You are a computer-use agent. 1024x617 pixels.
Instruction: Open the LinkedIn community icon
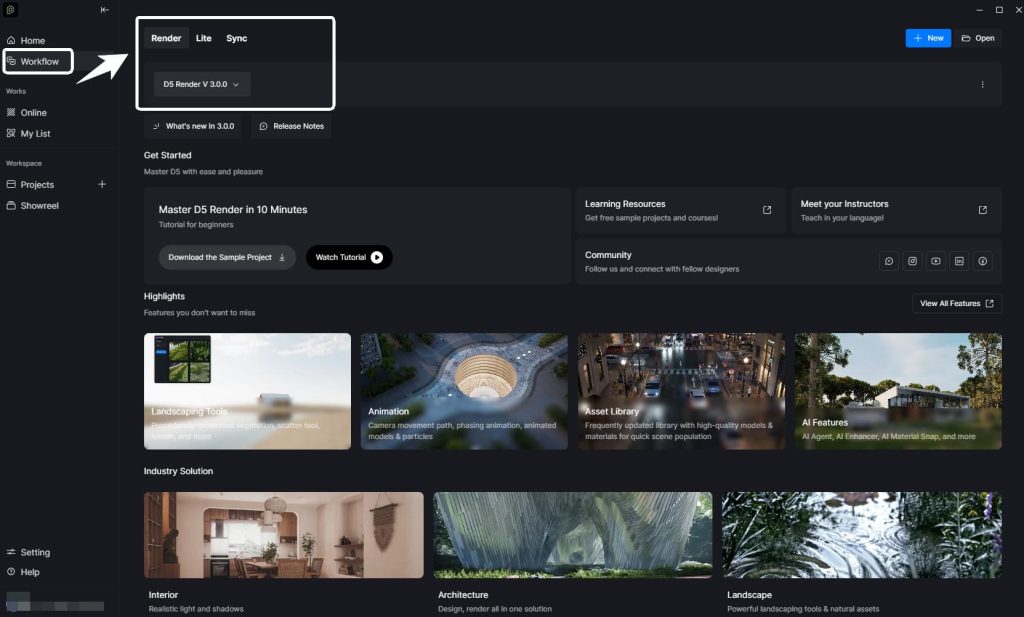tap(959, 261)
